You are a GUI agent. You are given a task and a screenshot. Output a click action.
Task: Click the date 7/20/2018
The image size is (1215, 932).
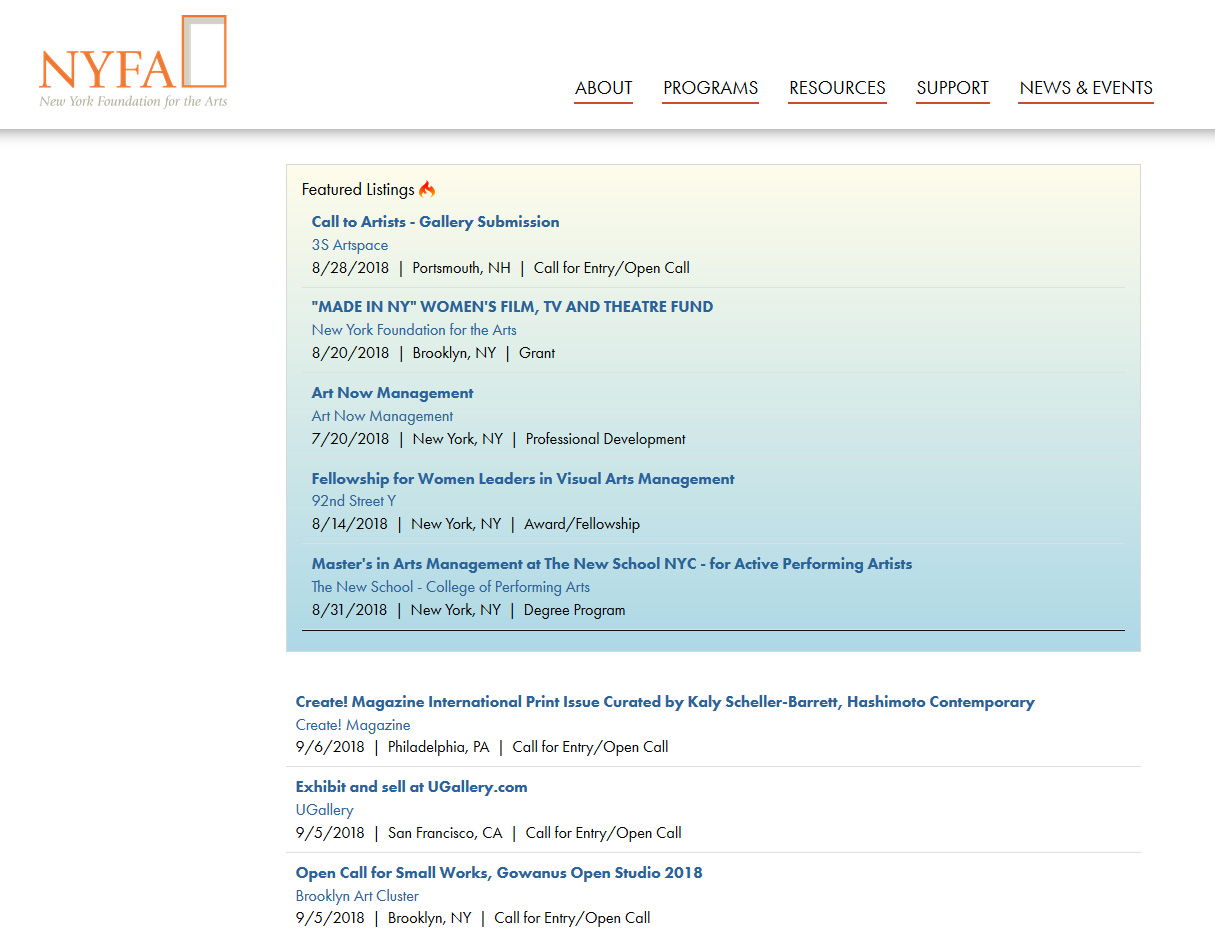click(350, 439)
